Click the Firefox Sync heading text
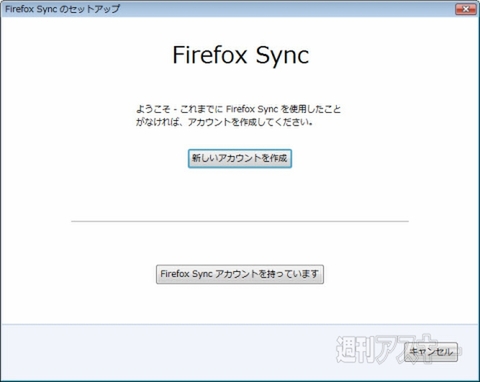This screenshot has height=382, width=480. [x=241, y=55]
